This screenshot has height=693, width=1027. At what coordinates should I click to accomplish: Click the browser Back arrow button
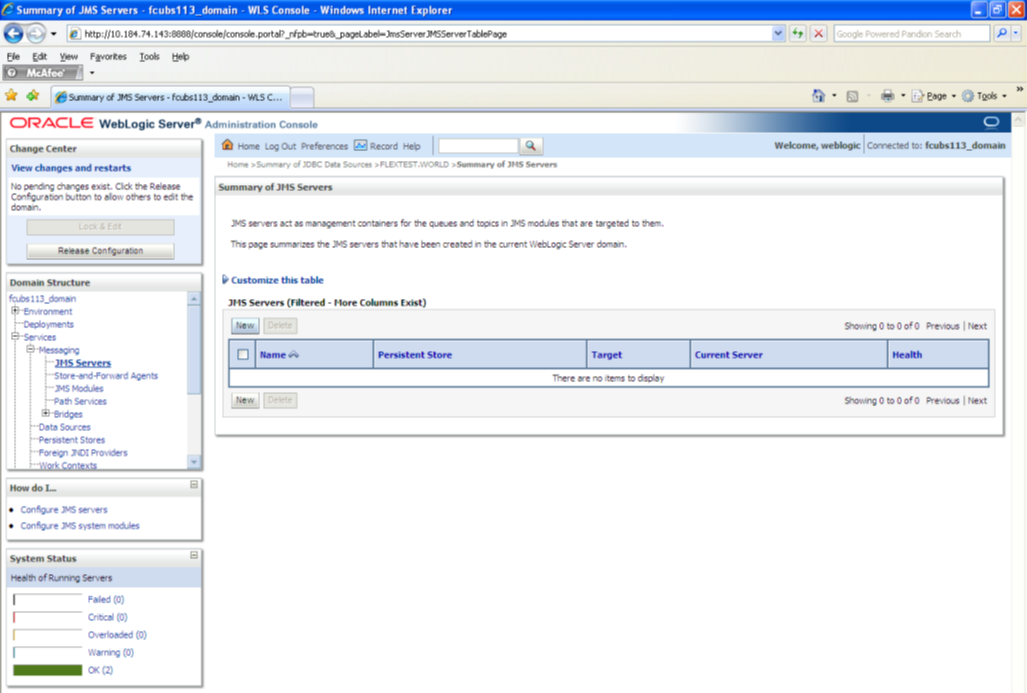pyautogui.click(x=14, y=33)
